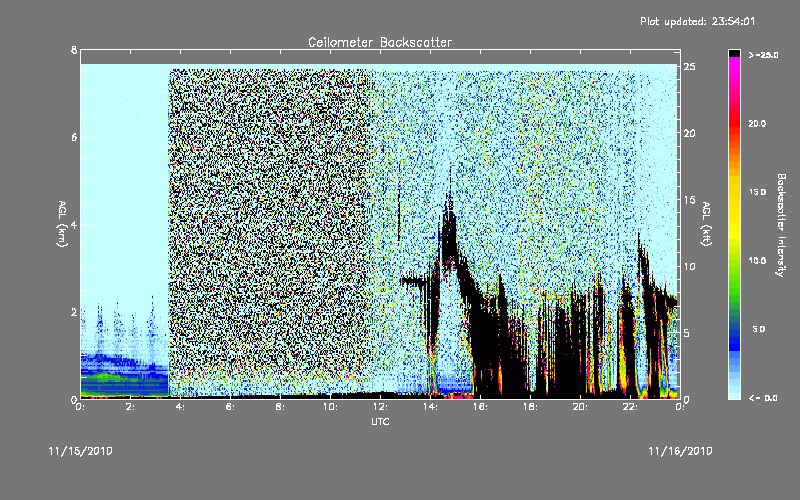Click the '15' tick on the kft axis
This screenshot has height=500, width=800.
tap(690, 200)
